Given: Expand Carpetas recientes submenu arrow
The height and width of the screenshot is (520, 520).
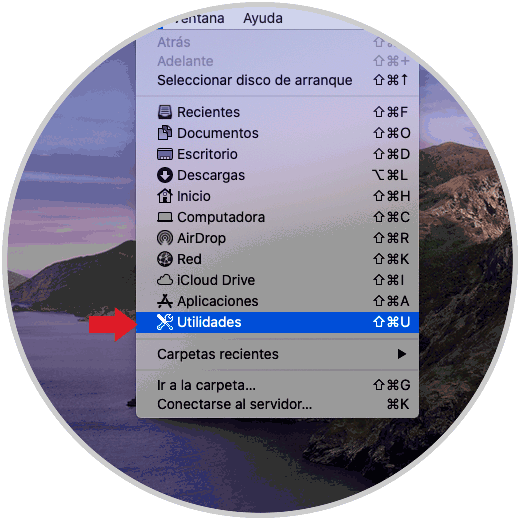Looking at the screenshot, I should 402,354.
